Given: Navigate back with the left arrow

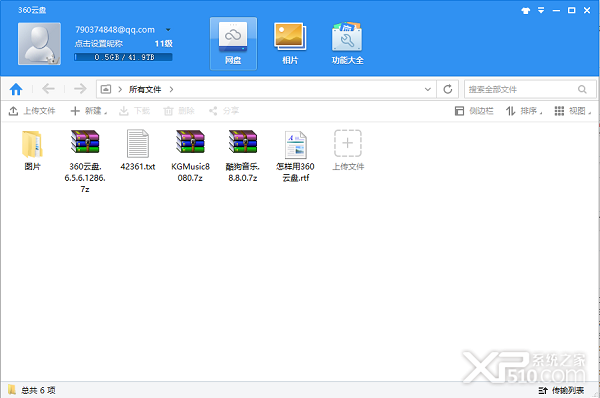Looking at the screenshot, I should pyautogui.click(x=48, y=89).
